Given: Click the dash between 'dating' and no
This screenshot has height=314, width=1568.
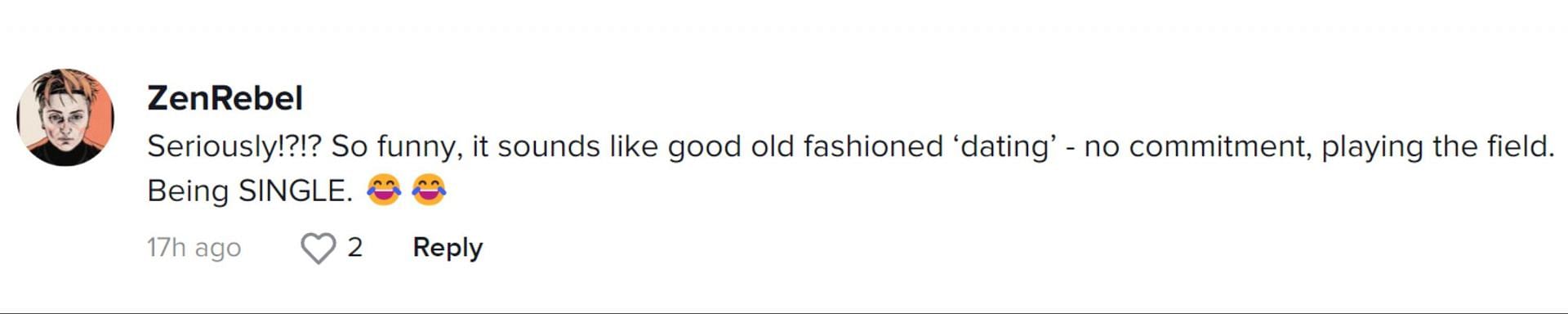Looking at the screenshot, I should pyautogui.click(x=1070, y=148).
